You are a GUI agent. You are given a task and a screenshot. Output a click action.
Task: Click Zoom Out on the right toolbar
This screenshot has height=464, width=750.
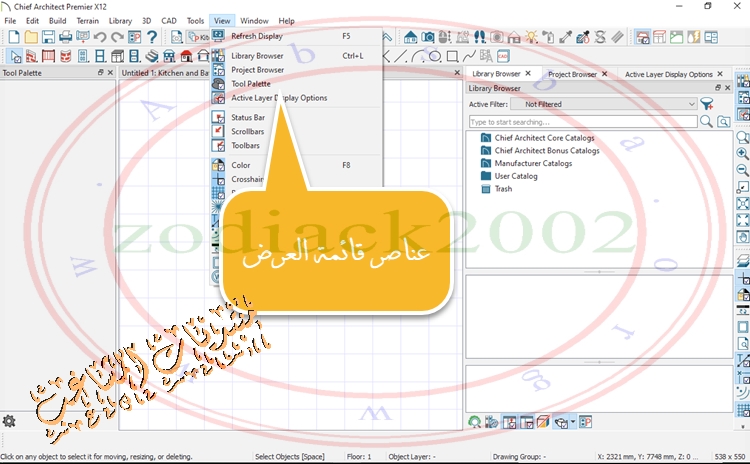pyautogui.click(x=743, y=170)
